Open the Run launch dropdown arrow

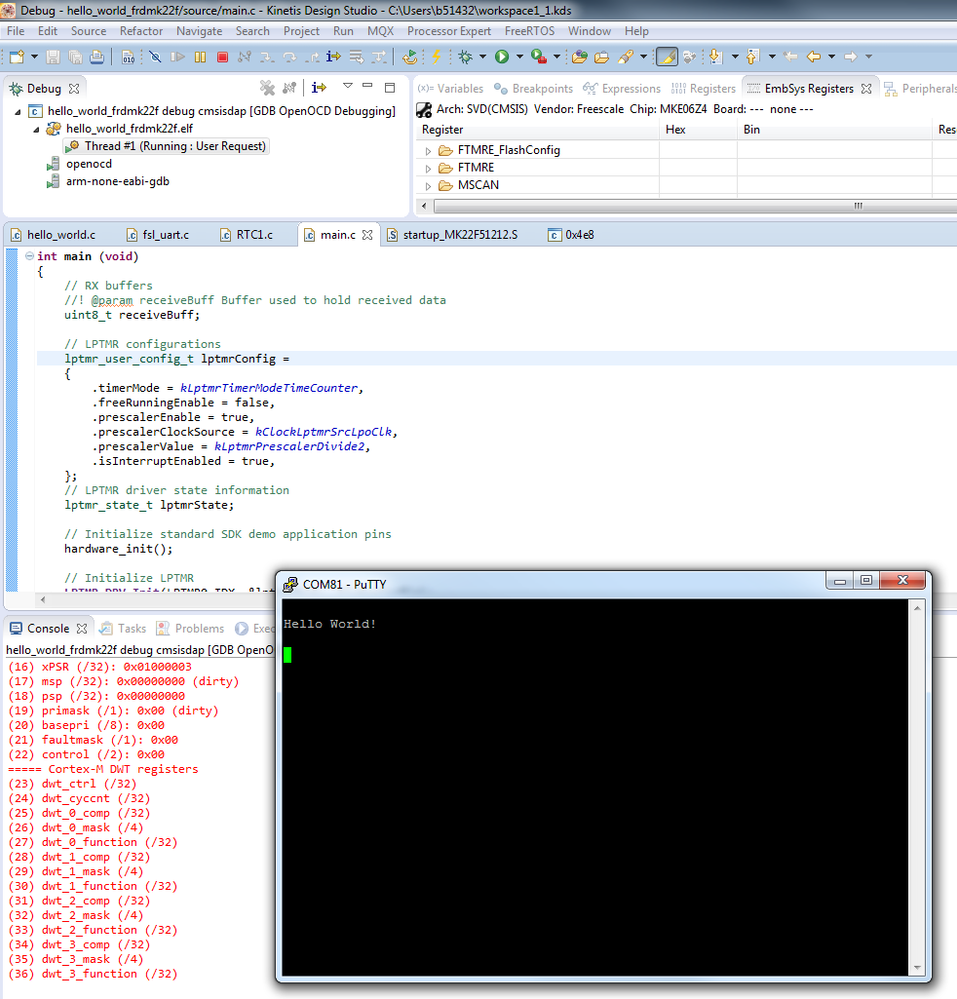[x=519, y=57]
